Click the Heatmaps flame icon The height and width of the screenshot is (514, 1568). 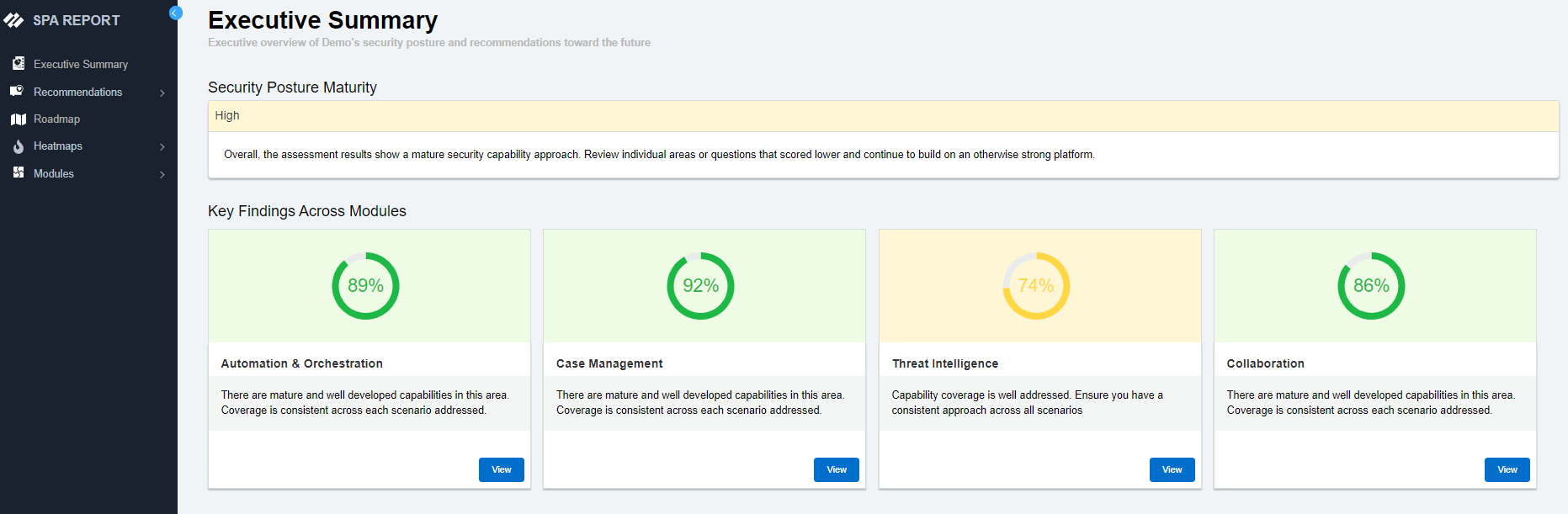pyautogui.click(x=18, y=146)
